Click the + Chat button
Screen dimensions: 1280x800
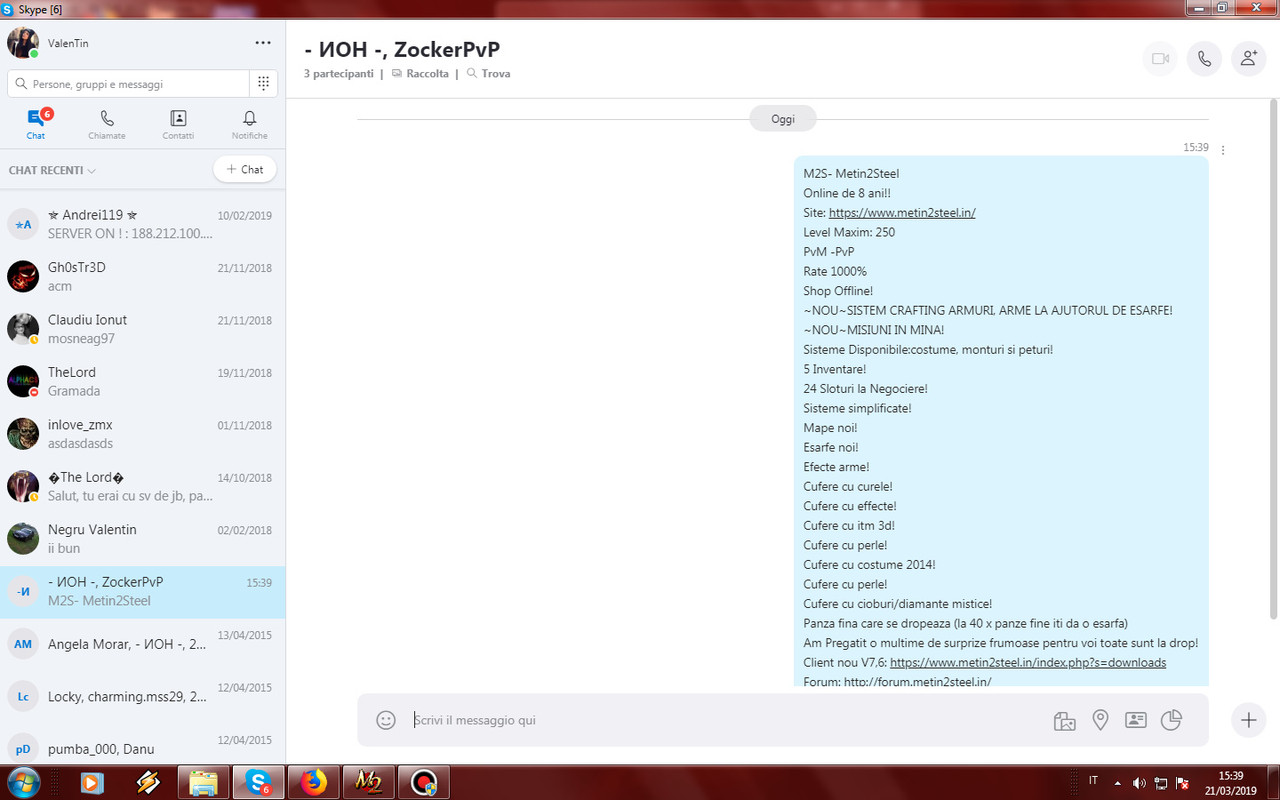245,169
